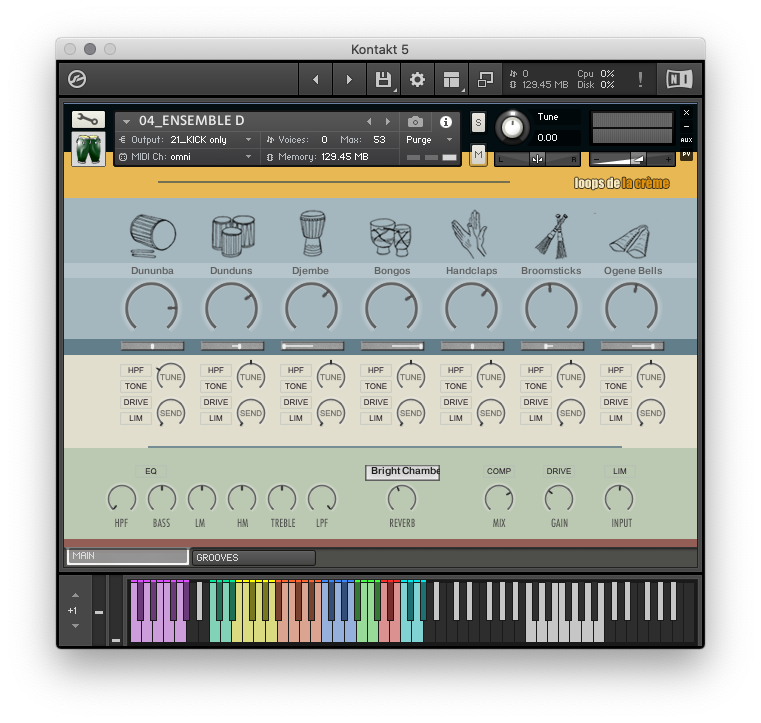The height and width of the screenshot is (723, 761).
Task: Click the floppy disk save icon
Action: tap(383, 79)
